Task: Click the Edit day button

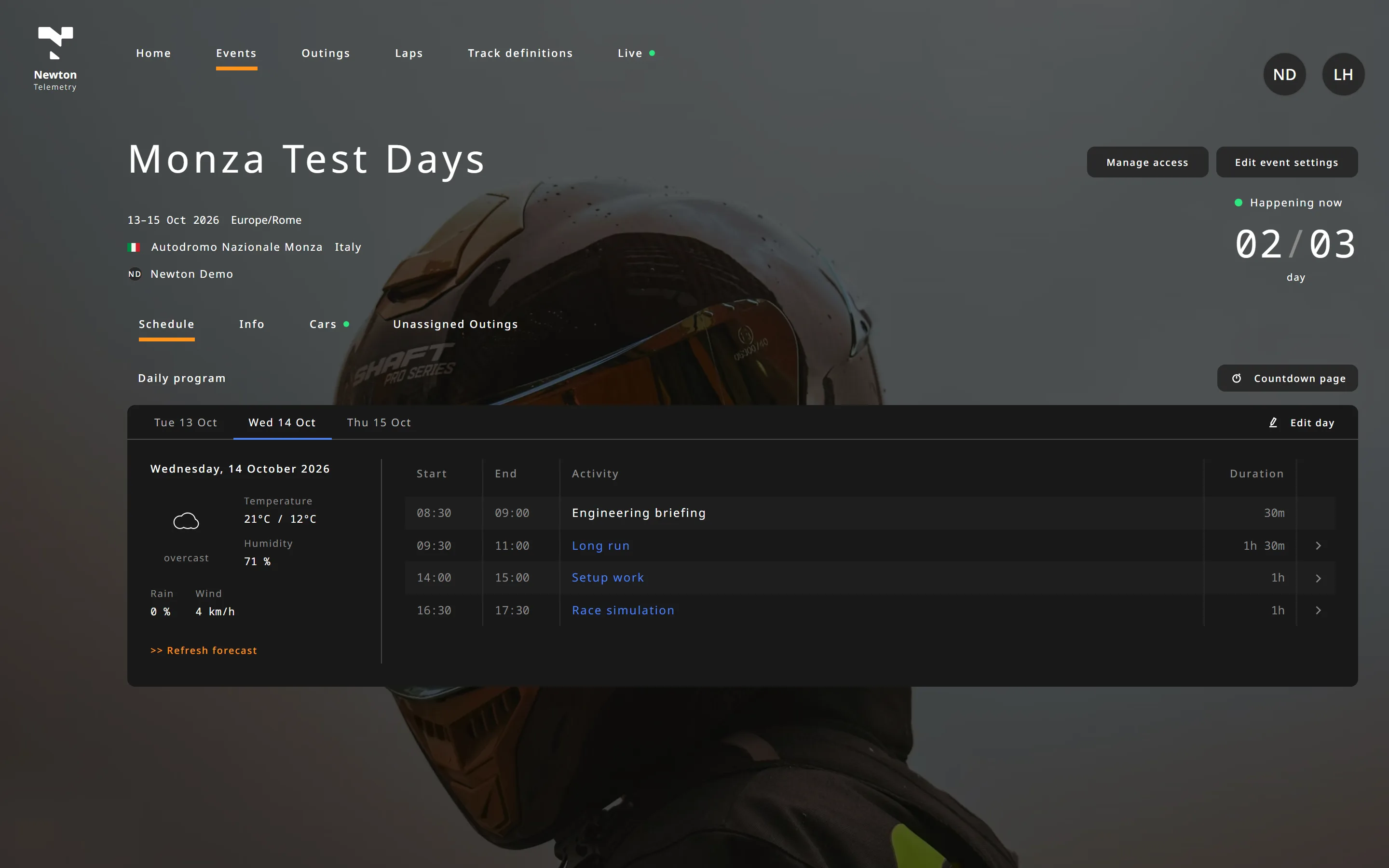Action: coord(1301,422)
